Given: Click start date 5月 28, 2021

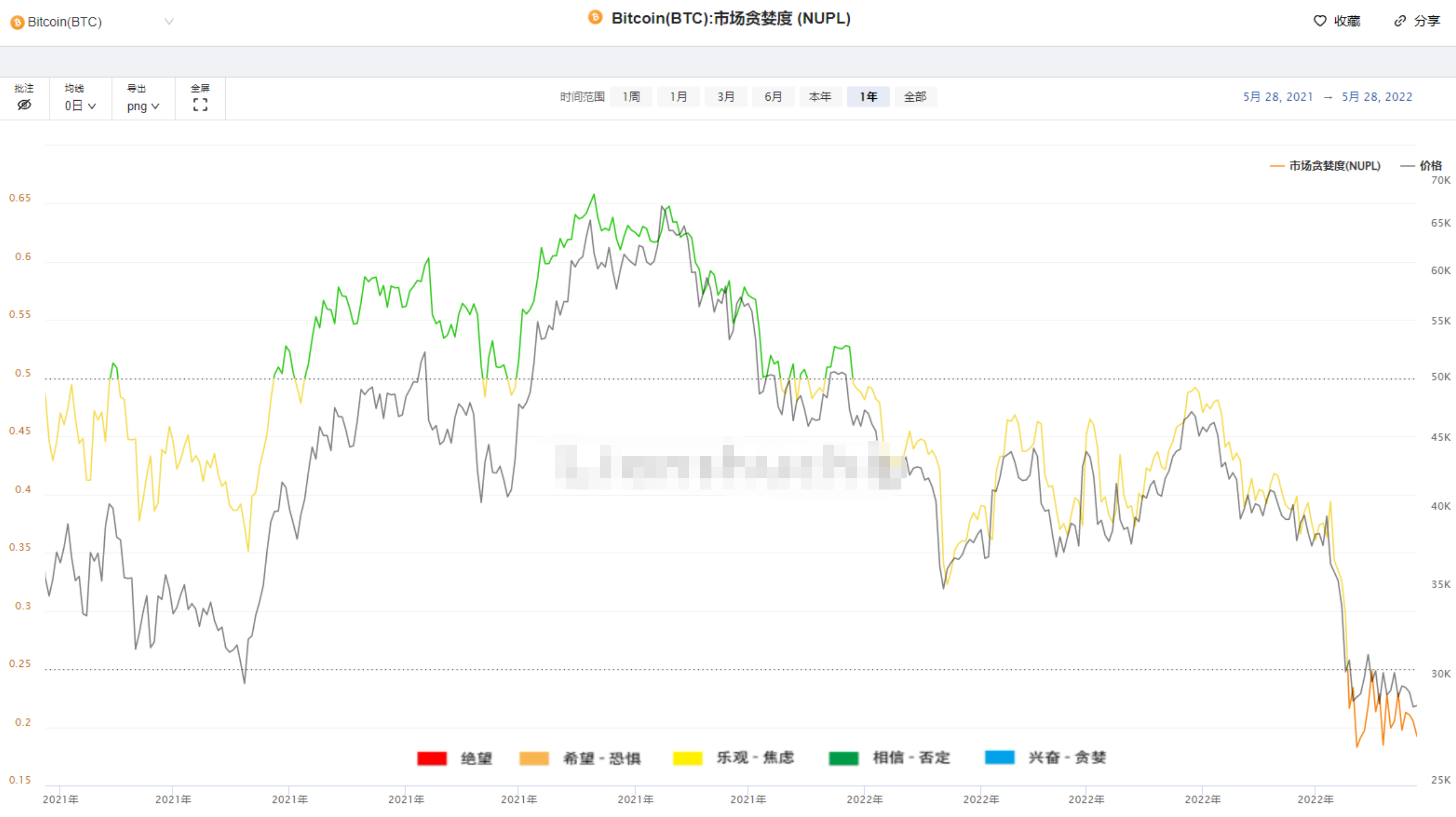Looking at the screenshot, I should (x=1277, y=97).
